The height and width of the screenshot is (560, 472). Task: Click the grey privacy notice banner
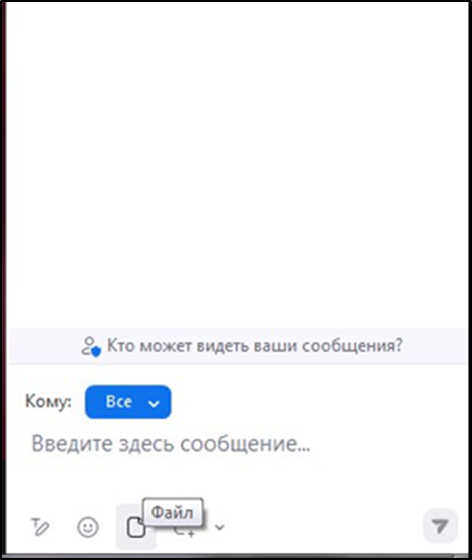point(237,346)
